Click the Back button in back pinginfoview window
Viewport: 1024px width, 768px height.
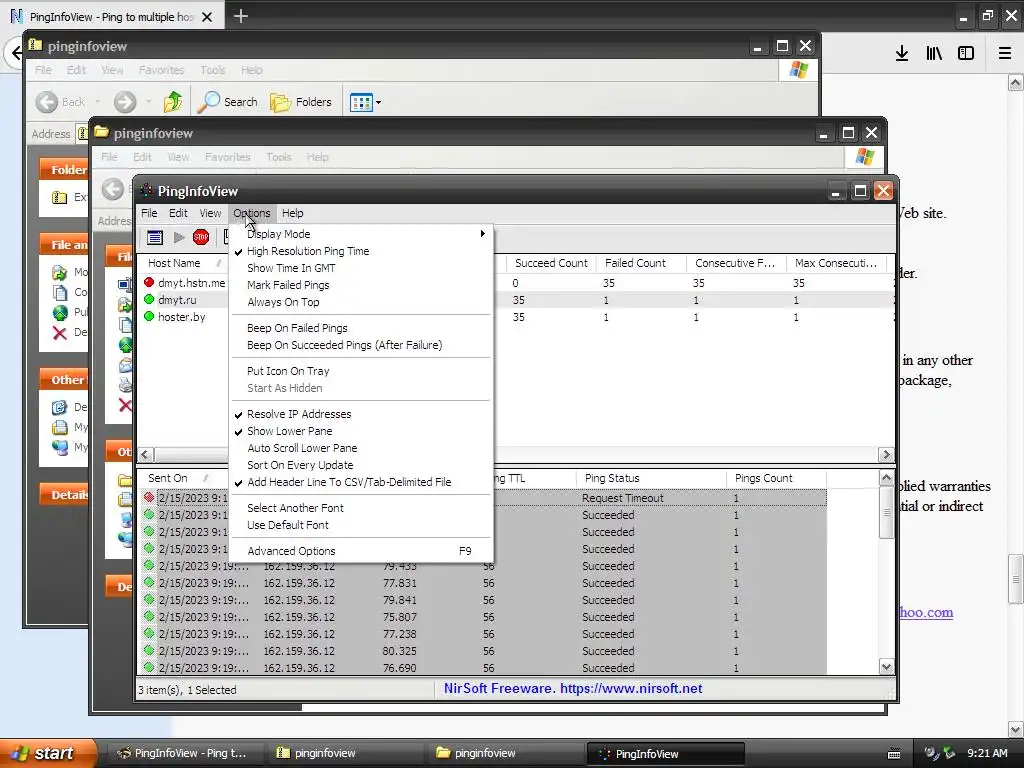pyautogui.click(x=60, y=102)
